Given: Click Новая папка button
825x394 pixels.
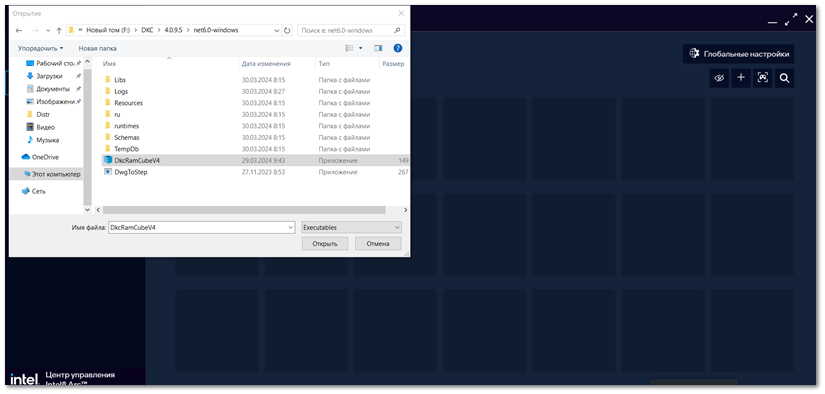Looking at the screenshot, I should point(98,48).
